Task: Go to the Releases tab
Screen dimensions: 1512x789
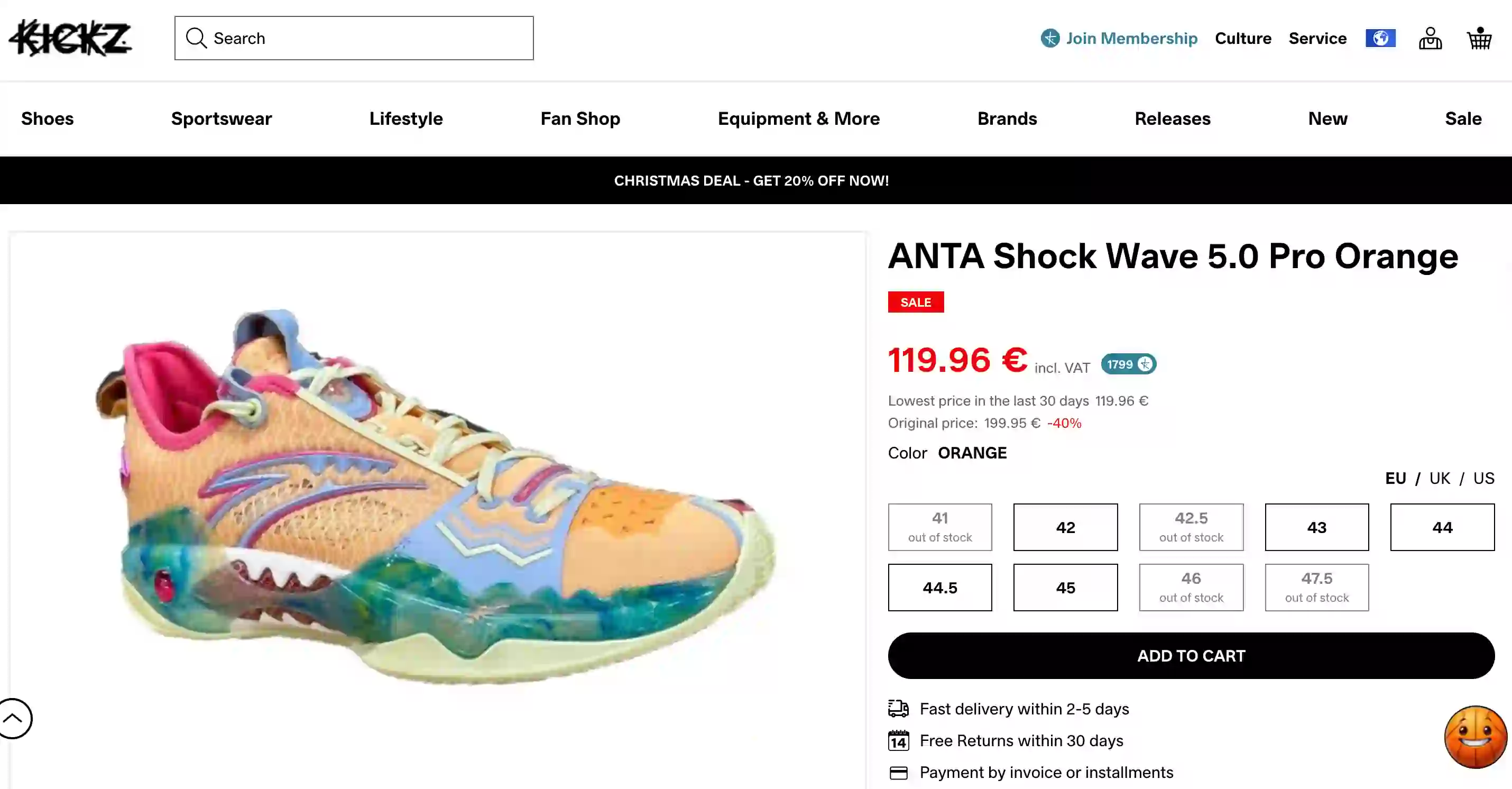Action: pos(1172,118)
